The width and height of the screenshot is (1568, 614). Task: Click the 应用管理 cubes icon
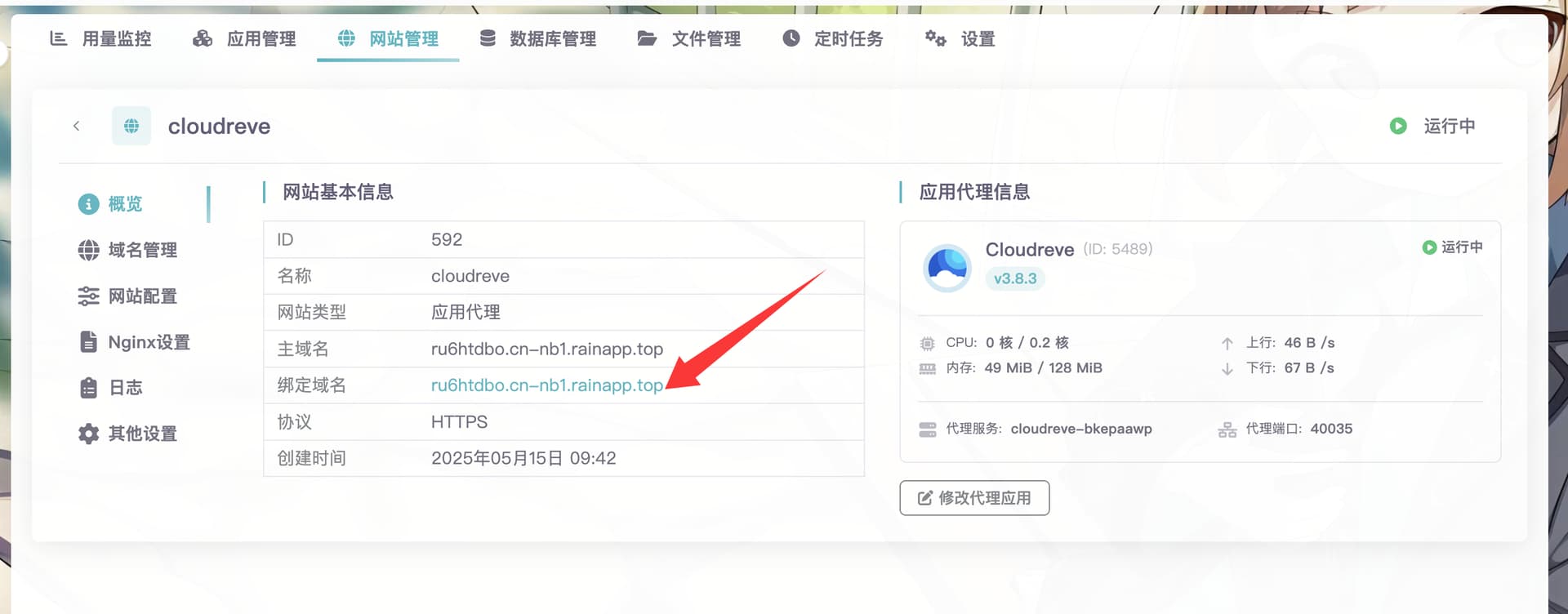pos(202,38)
